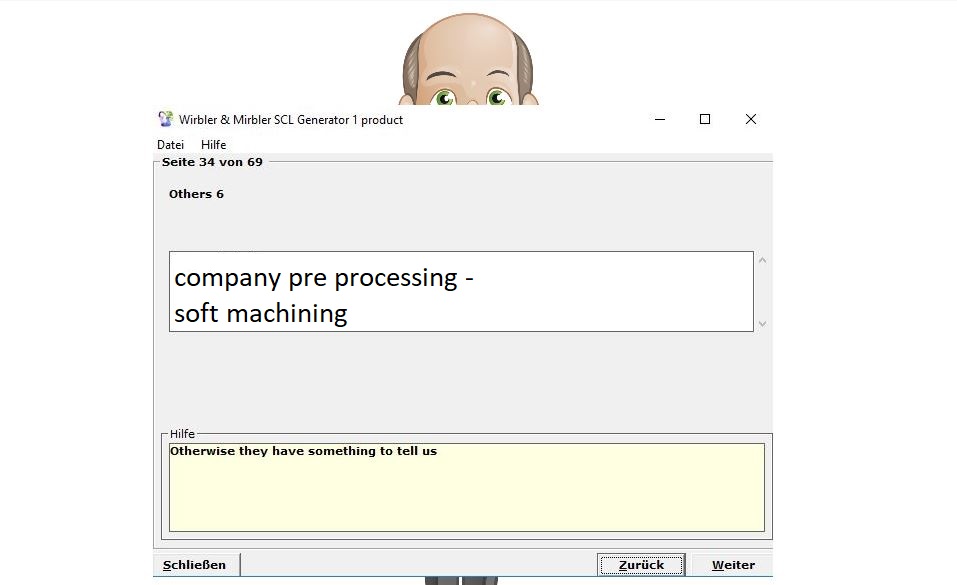Click the 'Seite 34 von 69' page label
957x585 pixels.
click(212, 162)
